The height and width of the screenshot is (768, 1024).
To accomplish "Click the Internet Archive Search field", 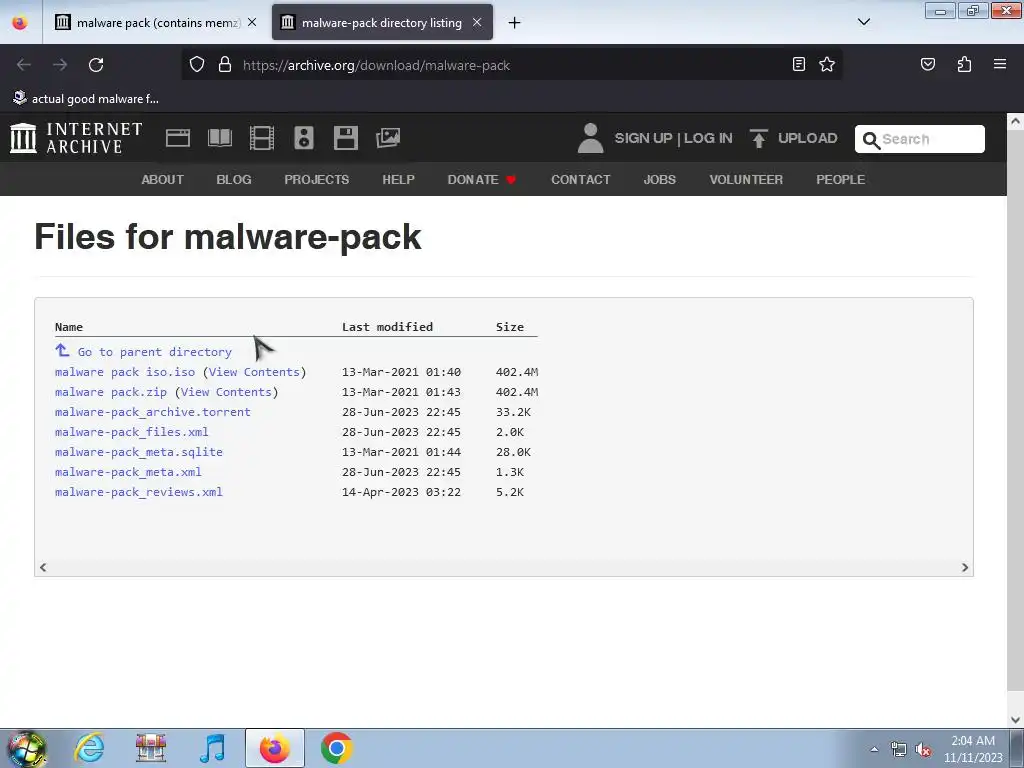I will pos(920,139).
